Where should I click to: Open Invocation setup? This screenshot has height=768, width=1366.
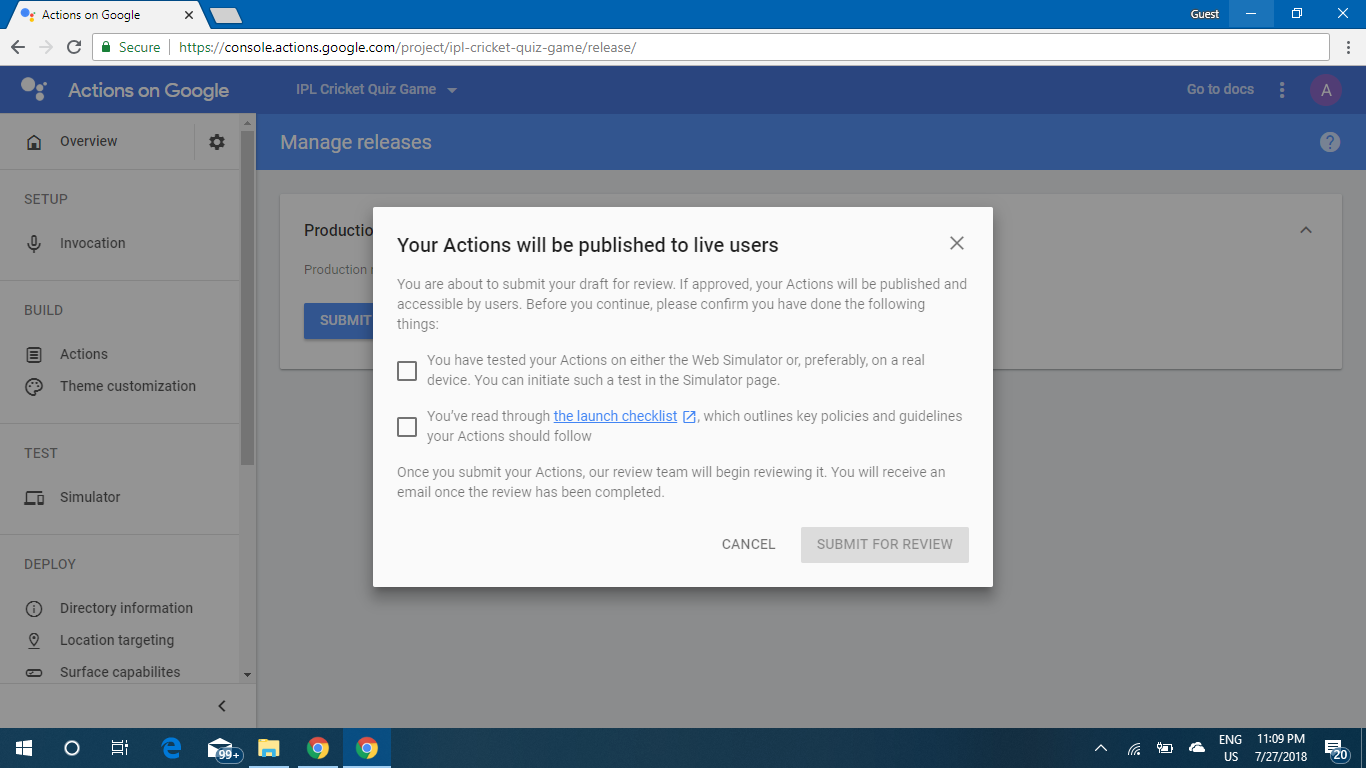(x=92, y=243)
